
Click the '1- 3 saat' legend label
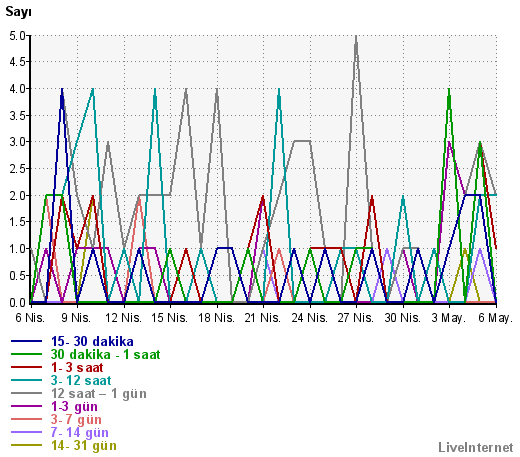point(77,368)
